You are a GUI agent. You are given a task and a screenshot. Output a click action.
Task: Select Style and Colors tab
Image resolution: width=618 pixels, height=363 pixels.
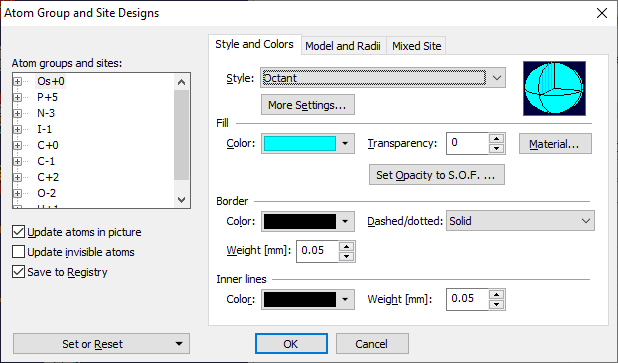click(x=254, y=44)
